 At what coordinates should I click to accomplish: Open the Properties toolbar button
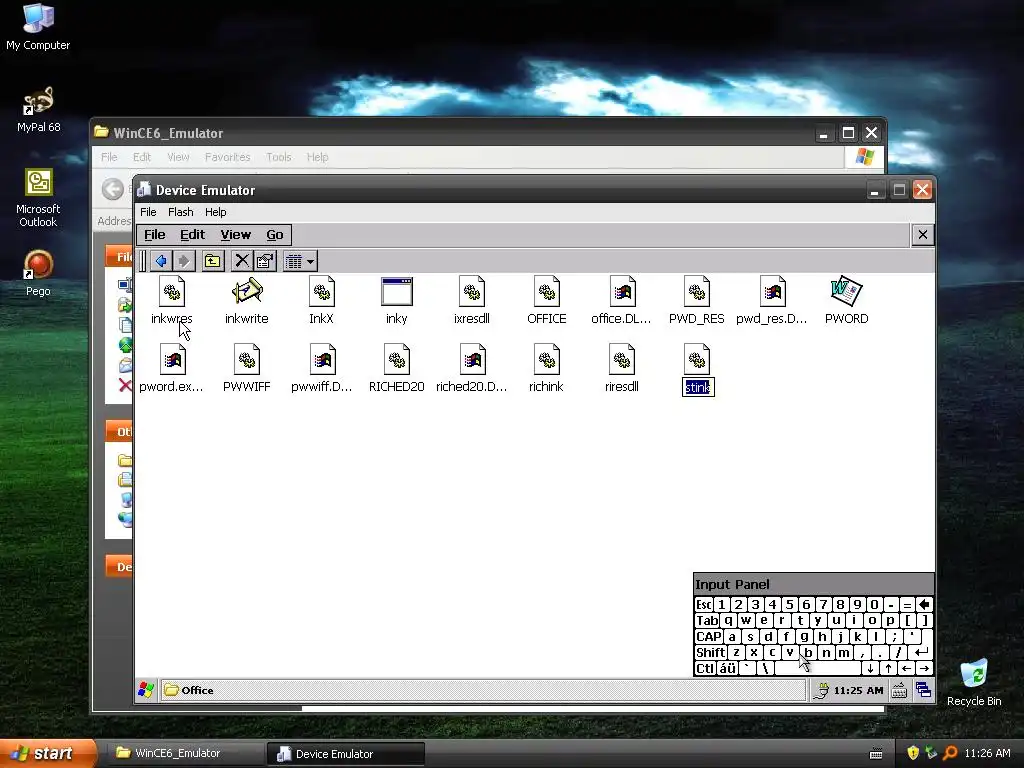click(x=265, y=261)
